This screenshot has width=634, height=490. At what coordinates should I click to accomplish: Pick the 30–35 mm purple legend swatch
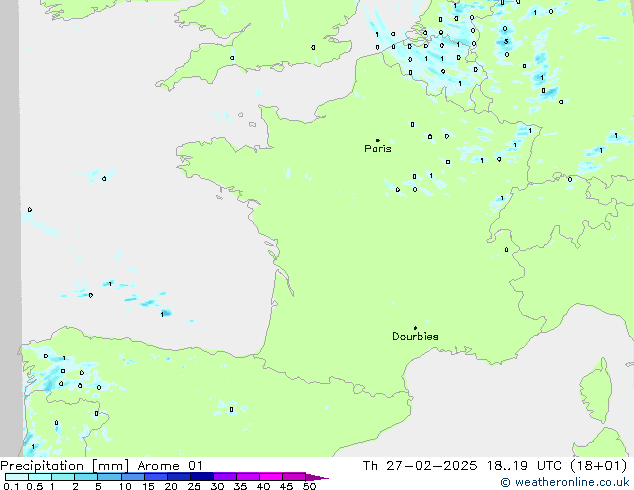point(225,477)
